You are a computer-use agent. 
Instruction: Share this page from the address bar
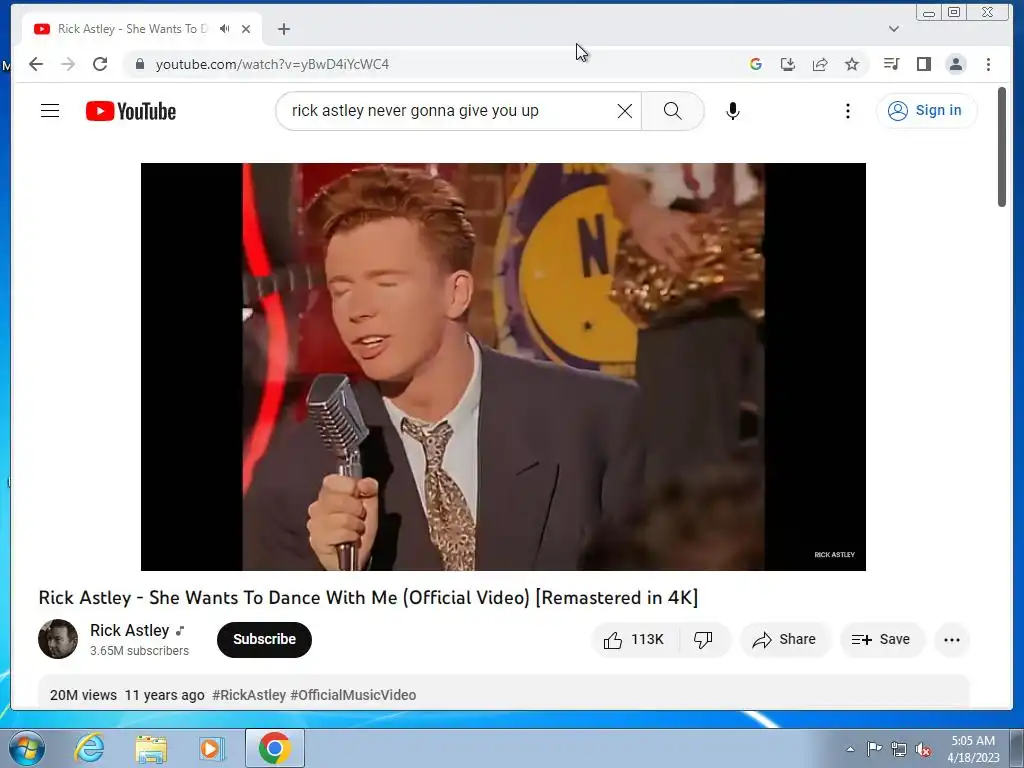[x=820, y=64]
